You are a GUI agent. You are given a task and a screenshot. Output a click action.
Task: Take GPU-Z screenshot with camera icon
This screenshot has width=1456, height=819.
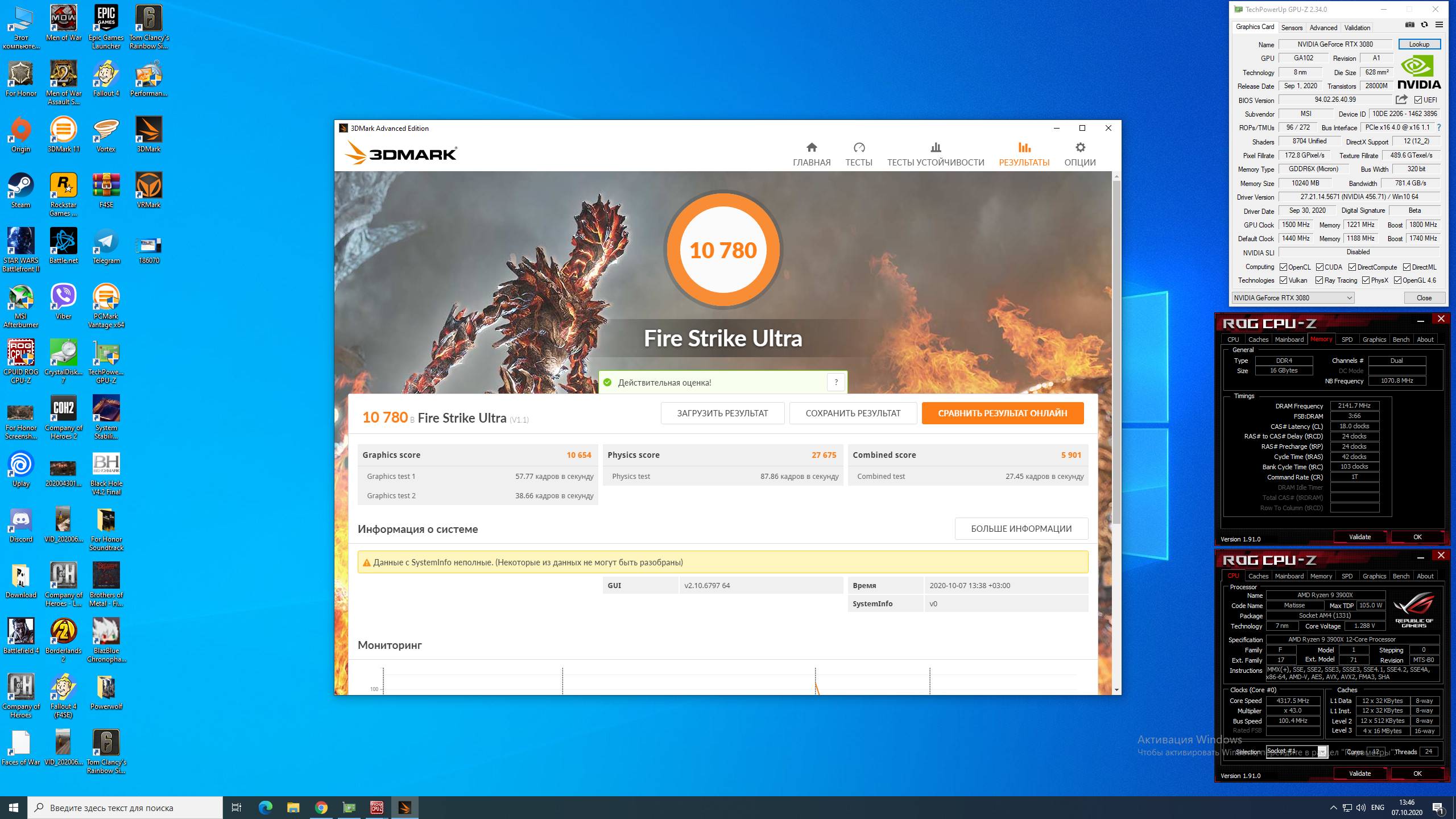point(1410,25)
